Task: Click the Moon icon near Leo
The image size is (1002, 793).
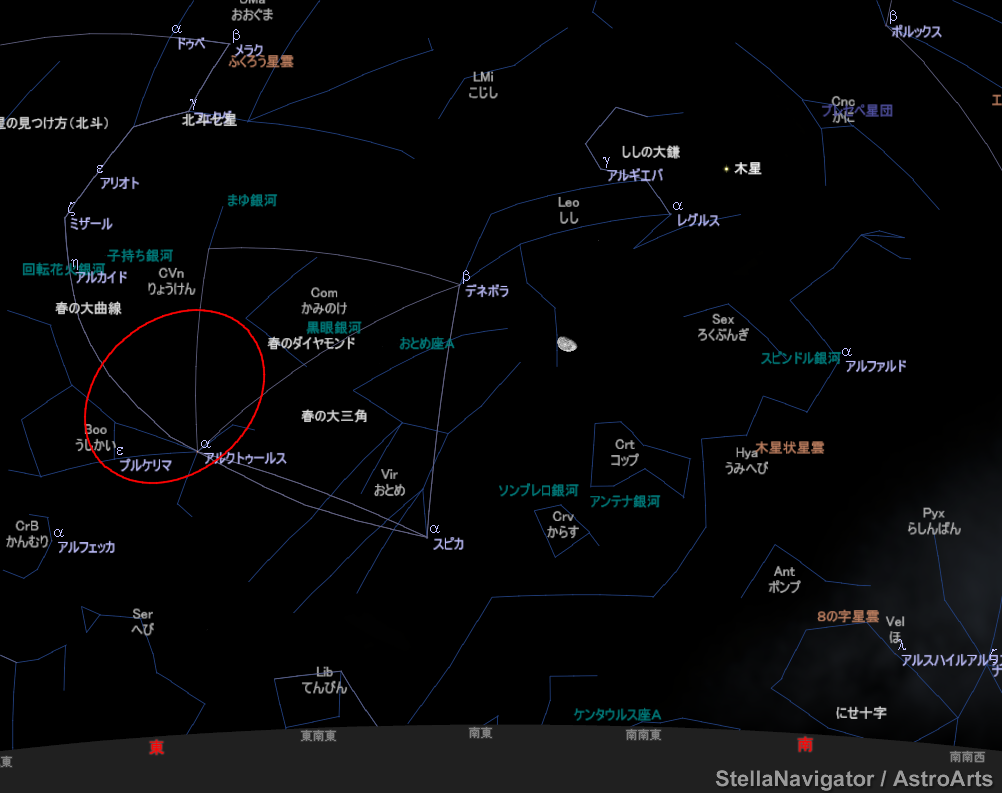Action: tap(567, 344)
